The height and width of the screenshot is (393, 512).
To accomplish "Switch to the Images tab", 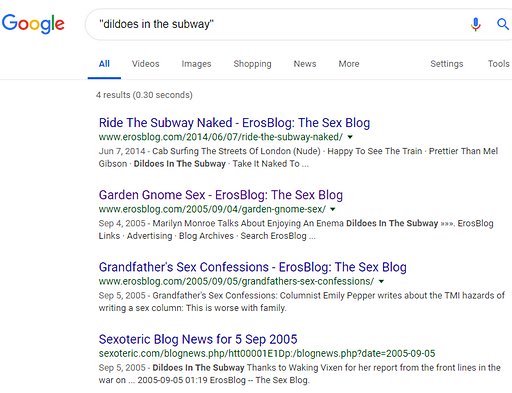I will point(196,64).
